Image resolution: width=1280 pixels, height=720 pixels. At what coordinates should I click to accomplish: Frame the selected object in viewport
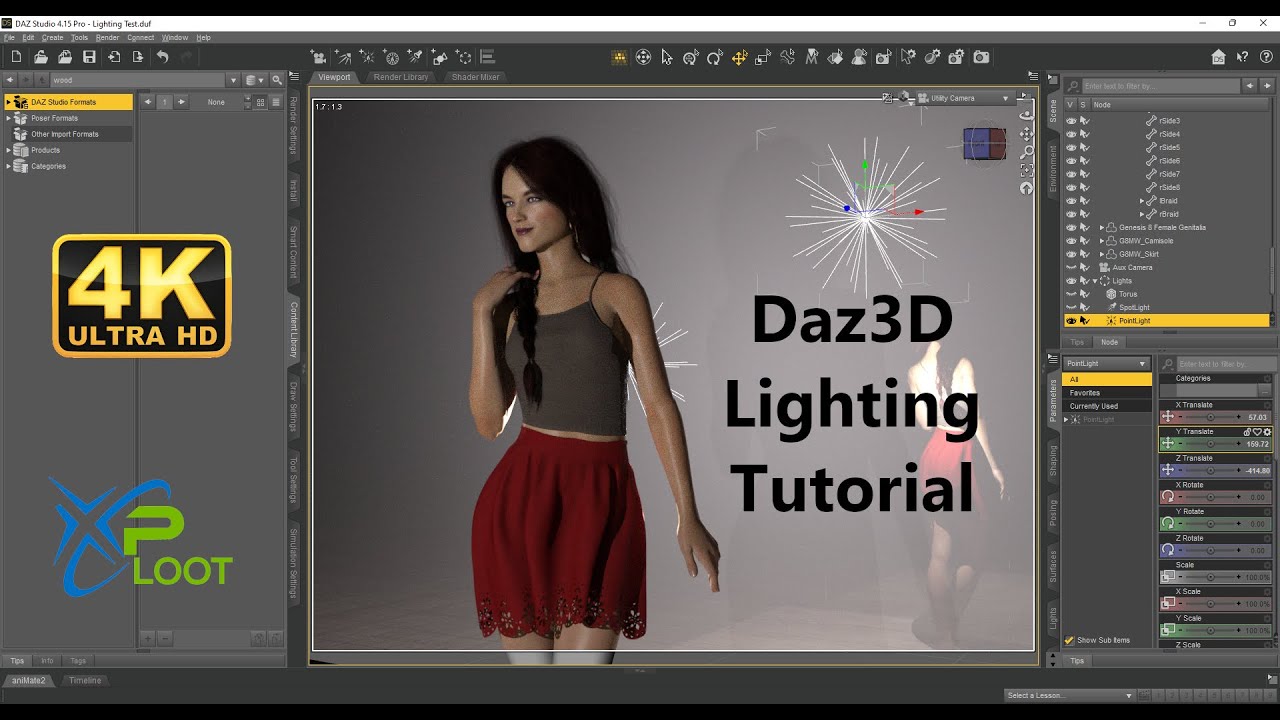tap(1026, 170)
